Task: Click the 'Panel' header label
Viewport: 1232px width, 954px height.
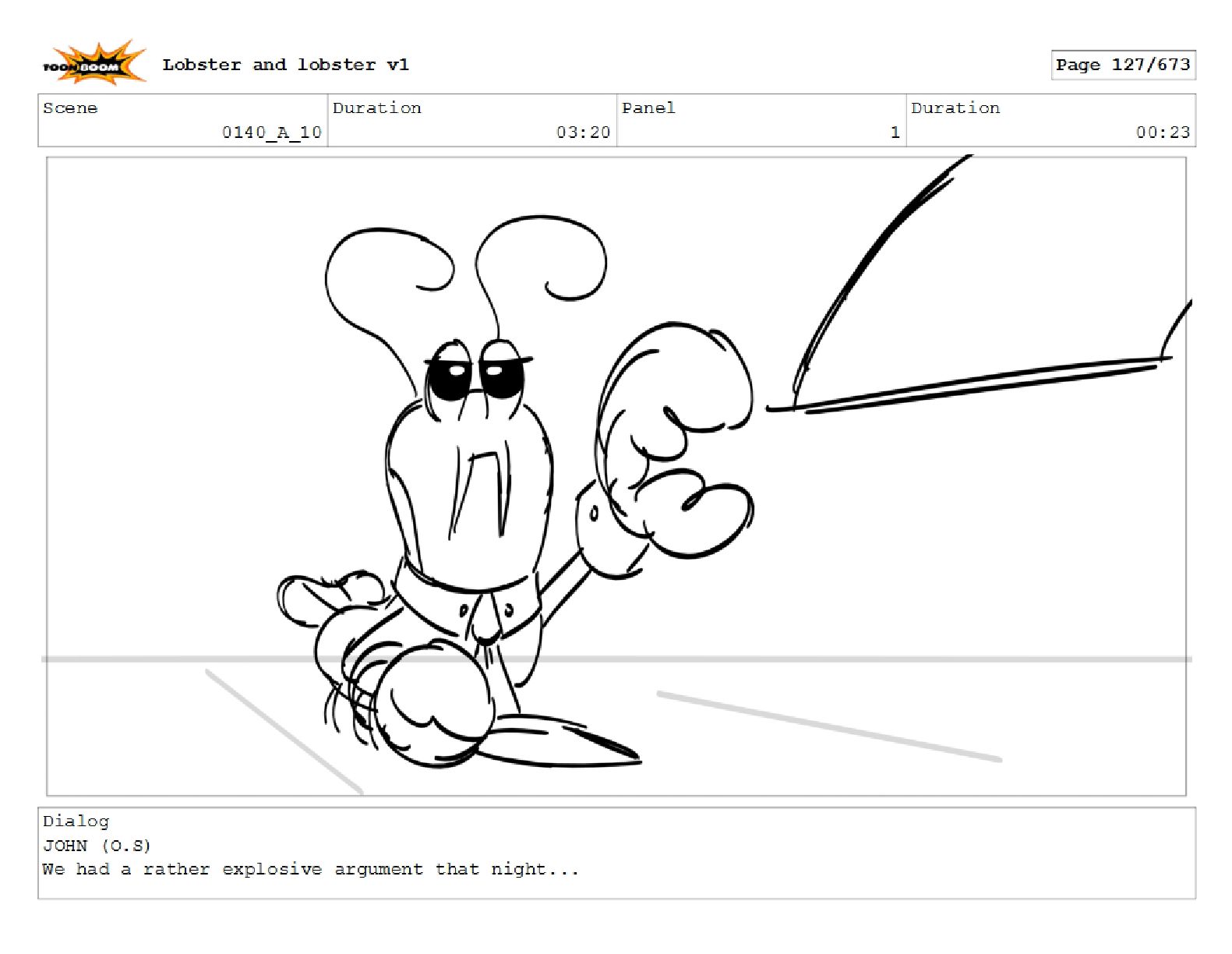Action: click(x=648, y=108)
